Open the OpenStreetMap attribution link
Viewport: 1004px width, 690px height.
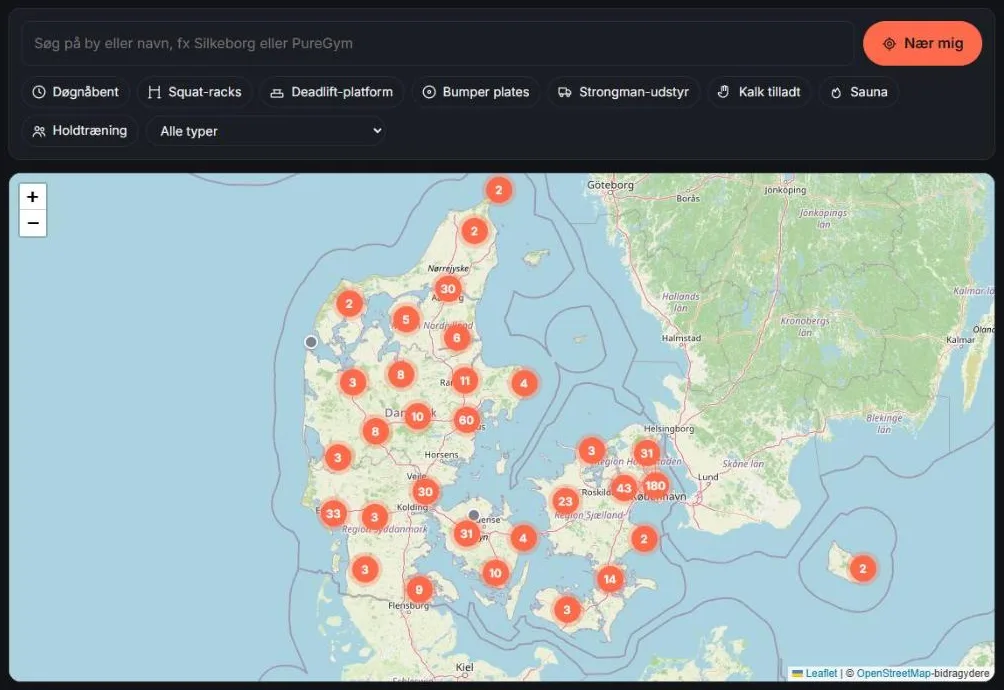[x=894, y=673]
